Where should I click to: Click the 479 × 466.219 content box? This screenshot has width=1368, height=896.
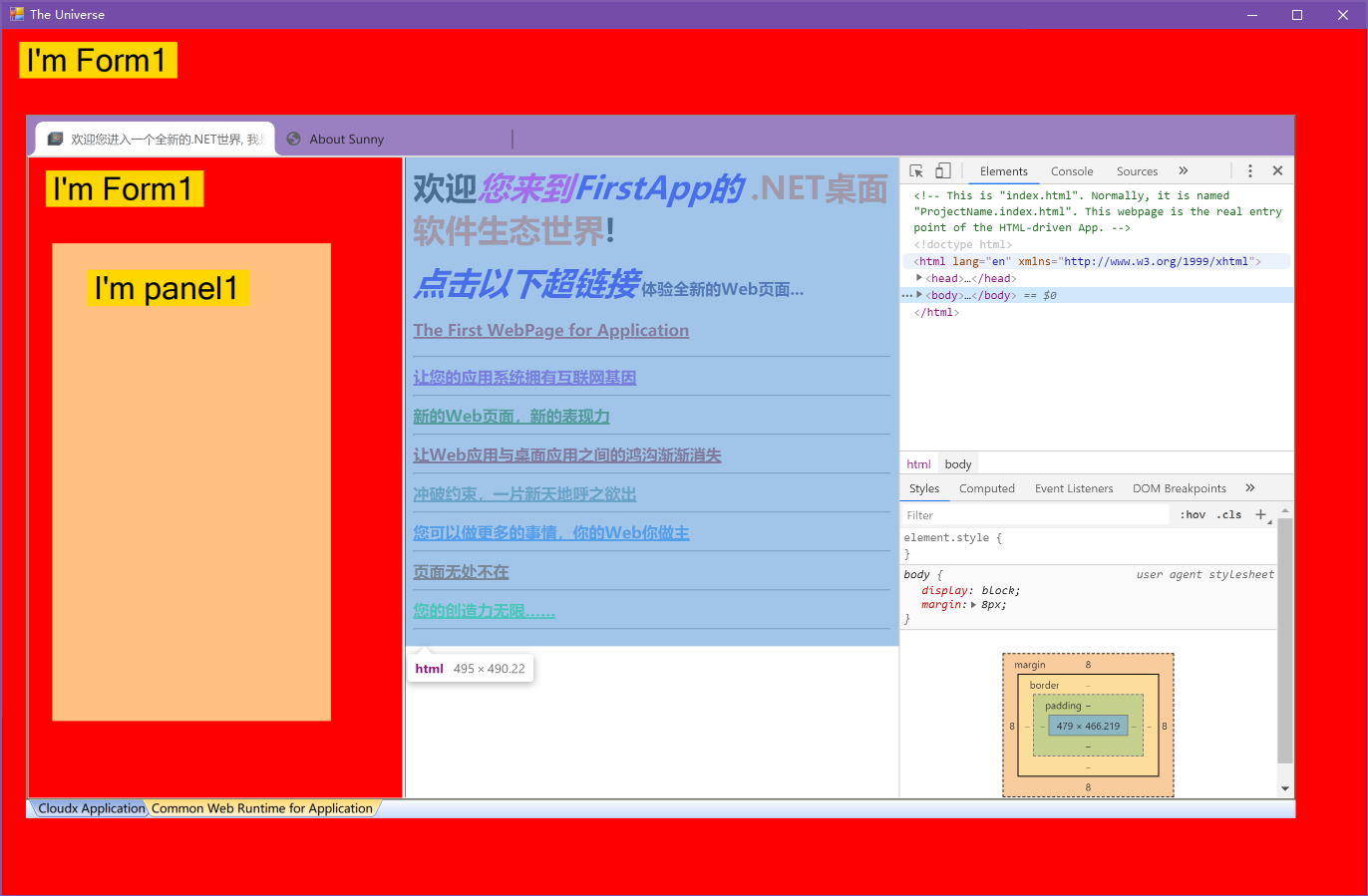pos(1088,726)
